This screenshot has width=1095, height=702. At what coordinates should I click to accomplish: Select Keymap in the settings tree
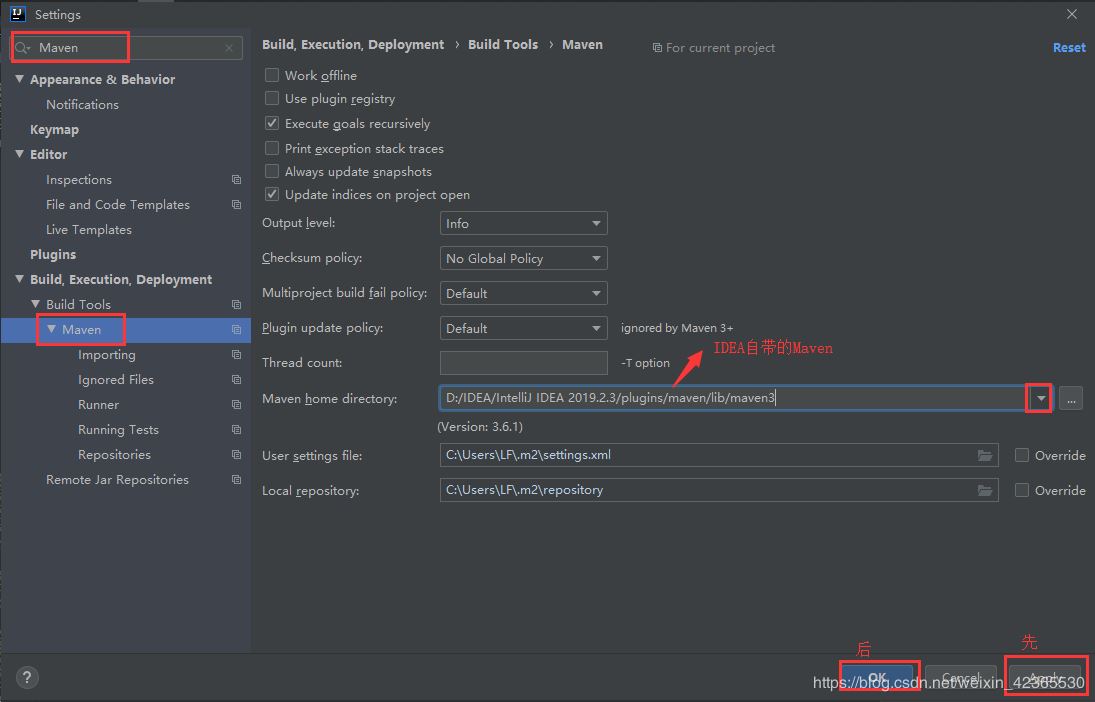pos(54,130)
